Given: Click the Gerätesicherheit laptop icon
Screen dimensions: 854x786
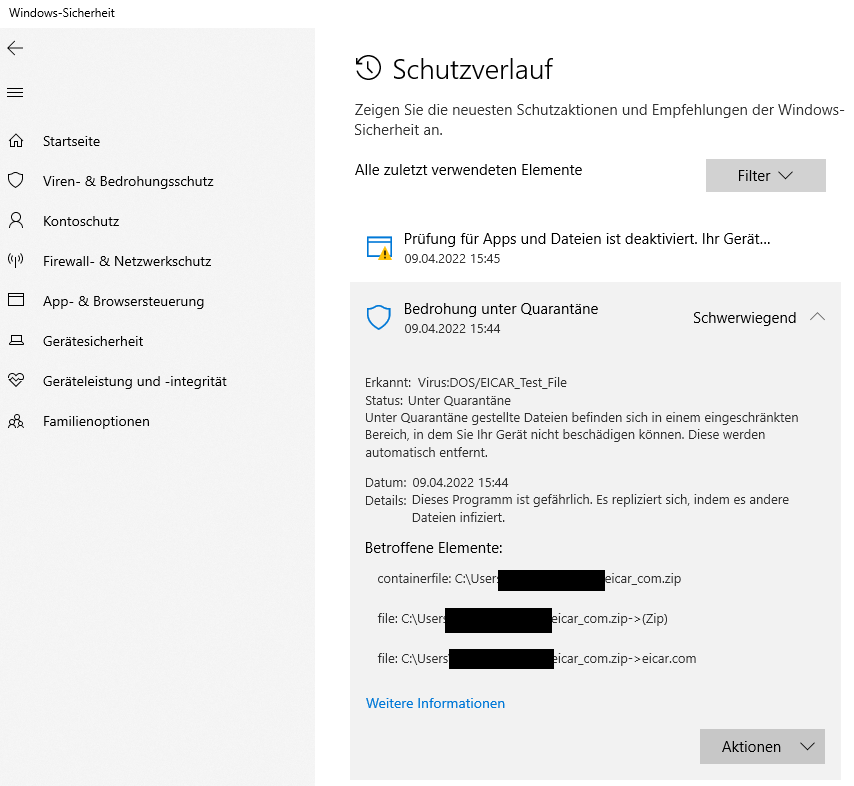Looking at the screenshot, I should tap(15, 341).
